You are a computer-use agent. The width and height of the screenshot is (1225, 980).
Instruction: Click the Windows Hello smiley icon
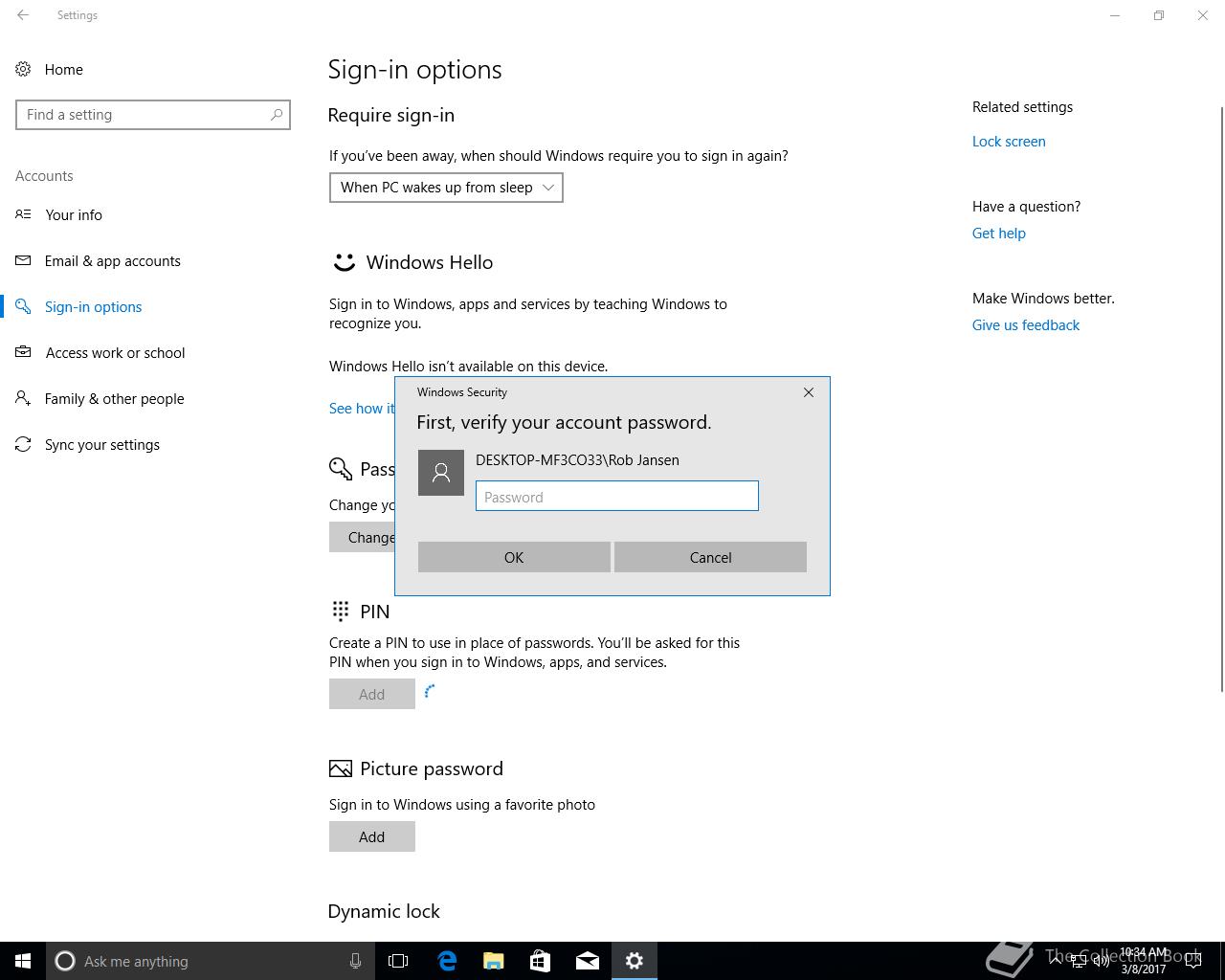(x=344, y=262)
